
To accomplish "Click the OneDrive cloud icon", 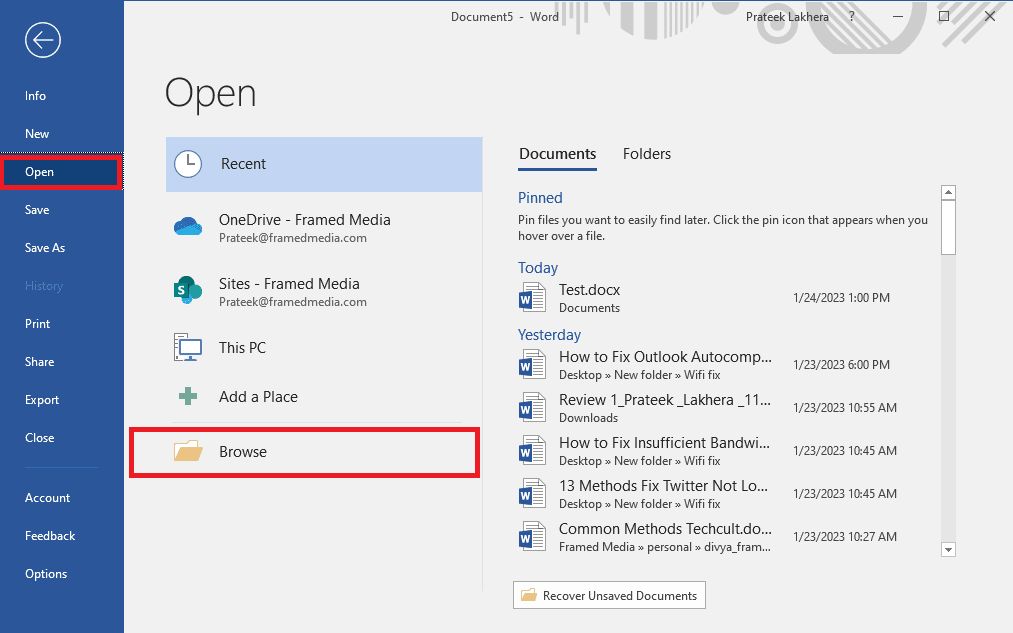I will (x=188, y=227).
